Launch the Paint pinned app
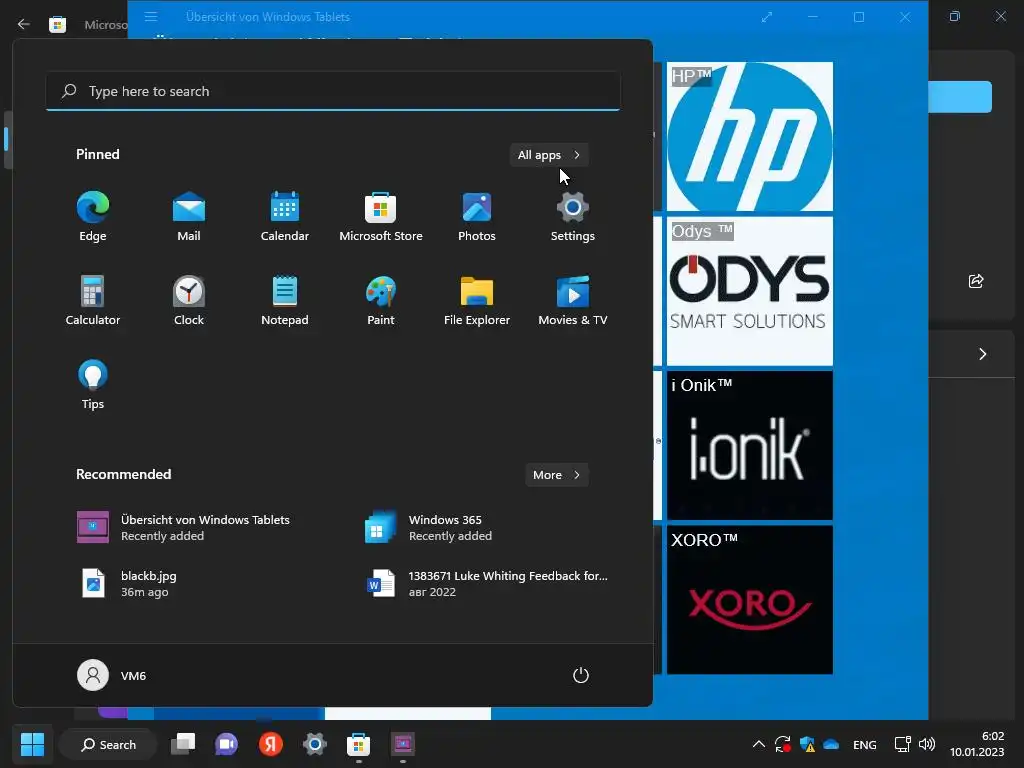The width and height of the screenshot is (1024, 768). pyautogui.click(x=381, y=300)
